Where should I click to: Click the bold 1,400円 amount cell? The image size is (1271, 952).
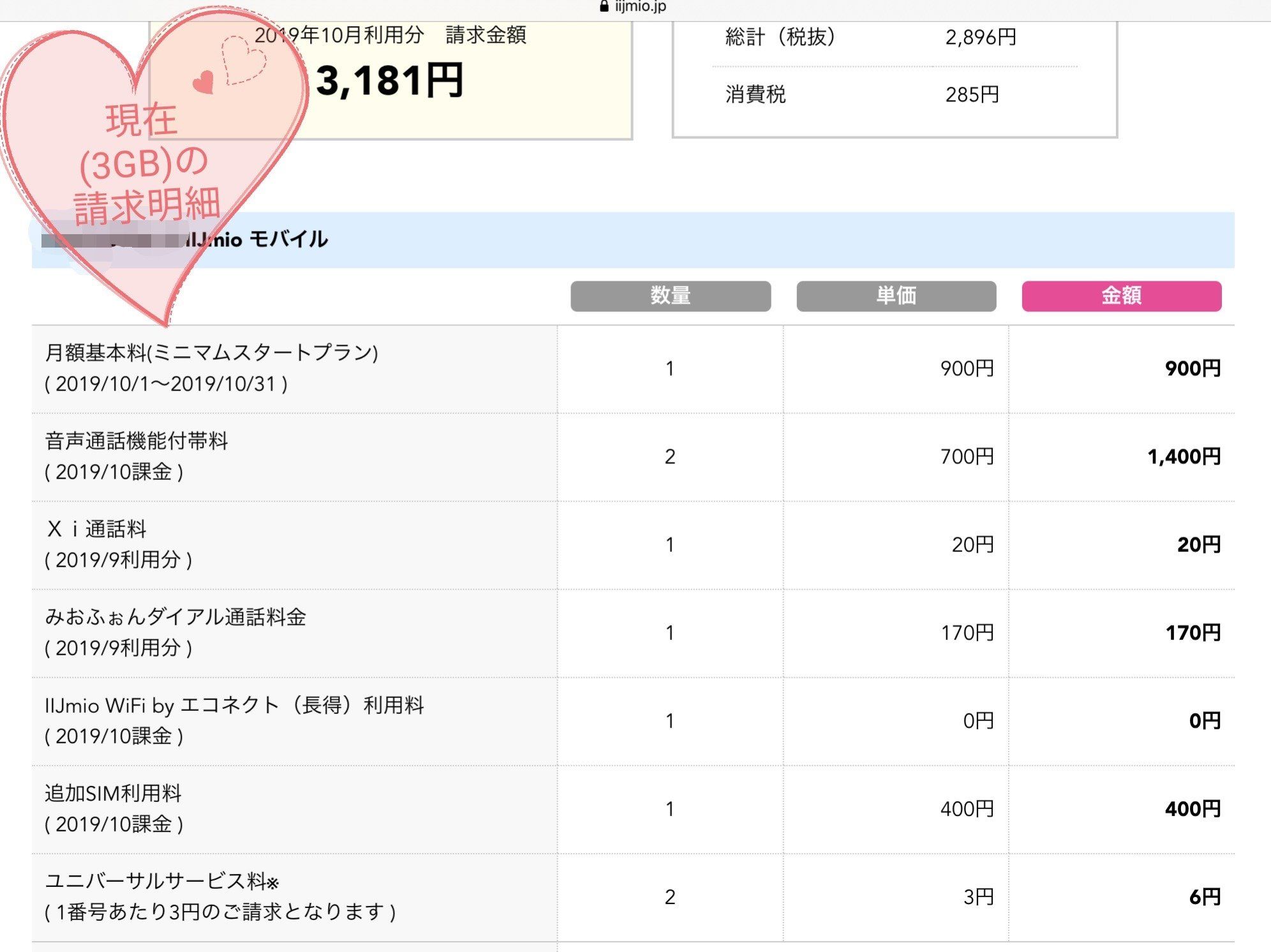pos(1184,457)
